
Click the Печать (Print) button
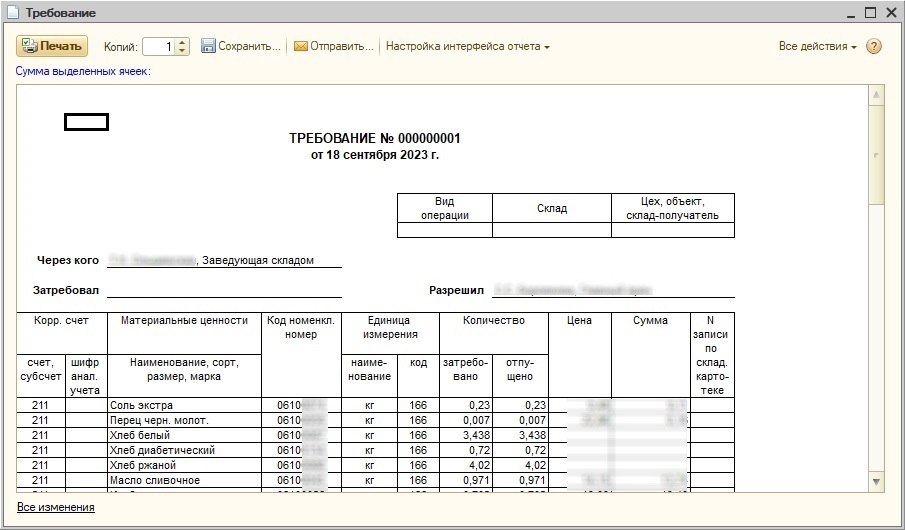click(x=52, y=46)
